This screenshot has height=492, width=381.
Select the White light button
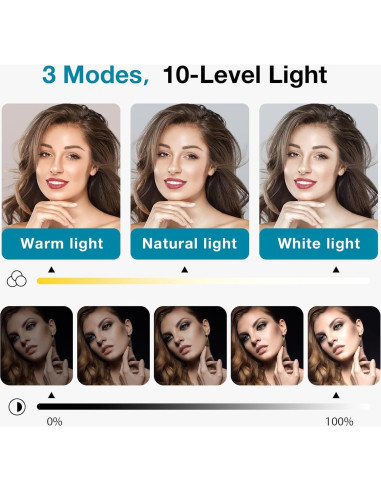pos(319,244)
